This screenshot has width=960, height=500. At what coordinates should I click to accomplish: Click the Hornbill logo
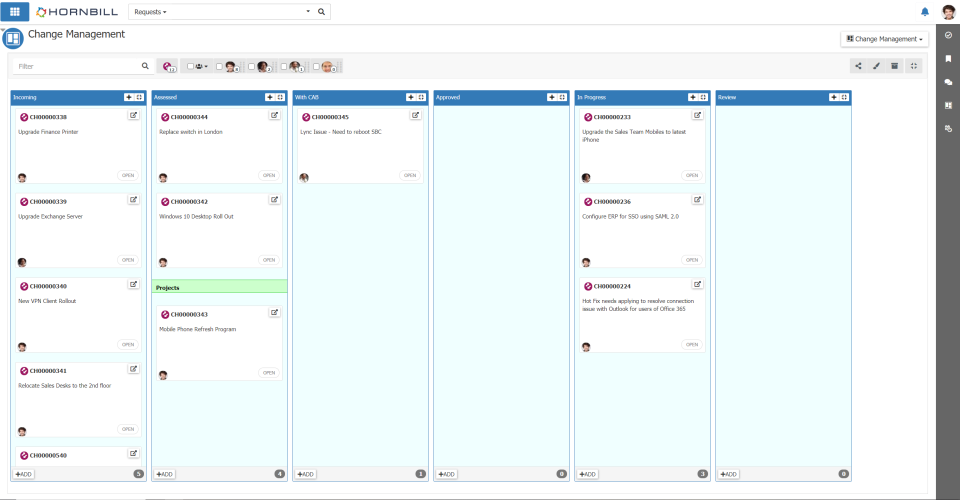pyautogui.click(x=77, y=12)
